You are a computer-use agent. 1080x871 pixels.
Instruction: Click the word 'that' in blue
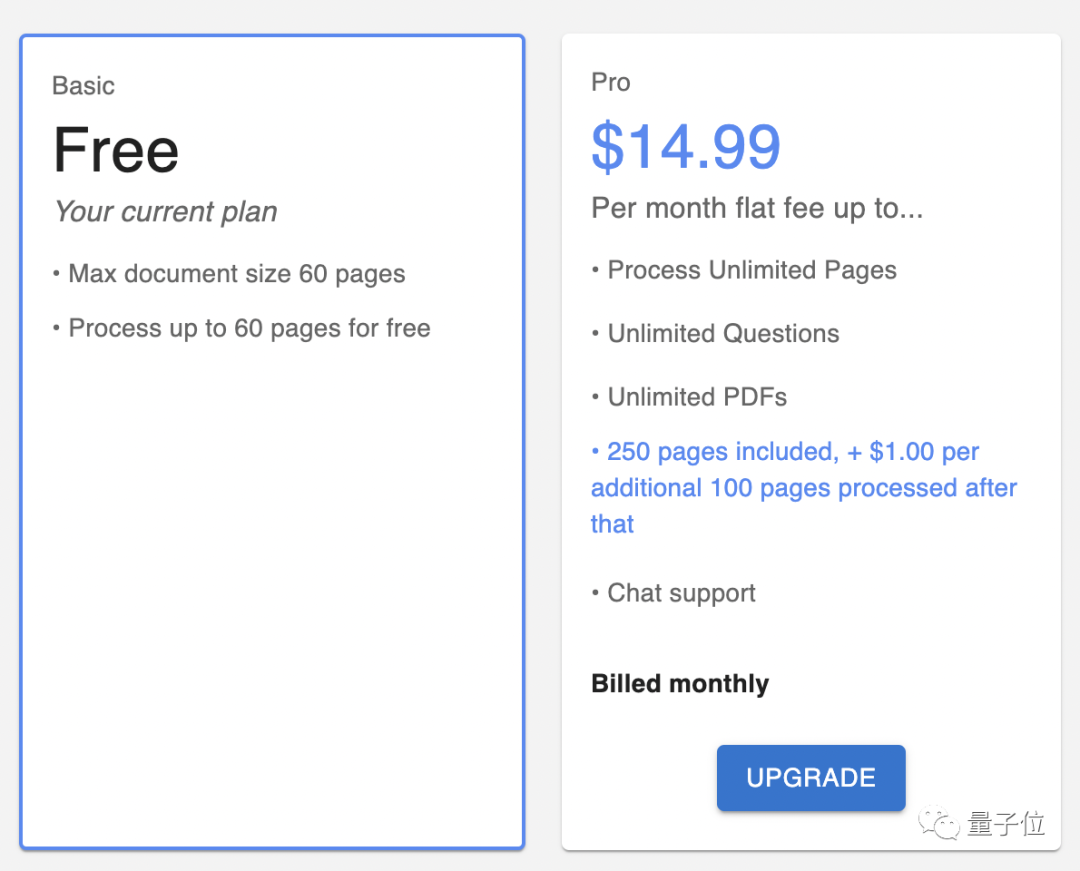(612, 524)
